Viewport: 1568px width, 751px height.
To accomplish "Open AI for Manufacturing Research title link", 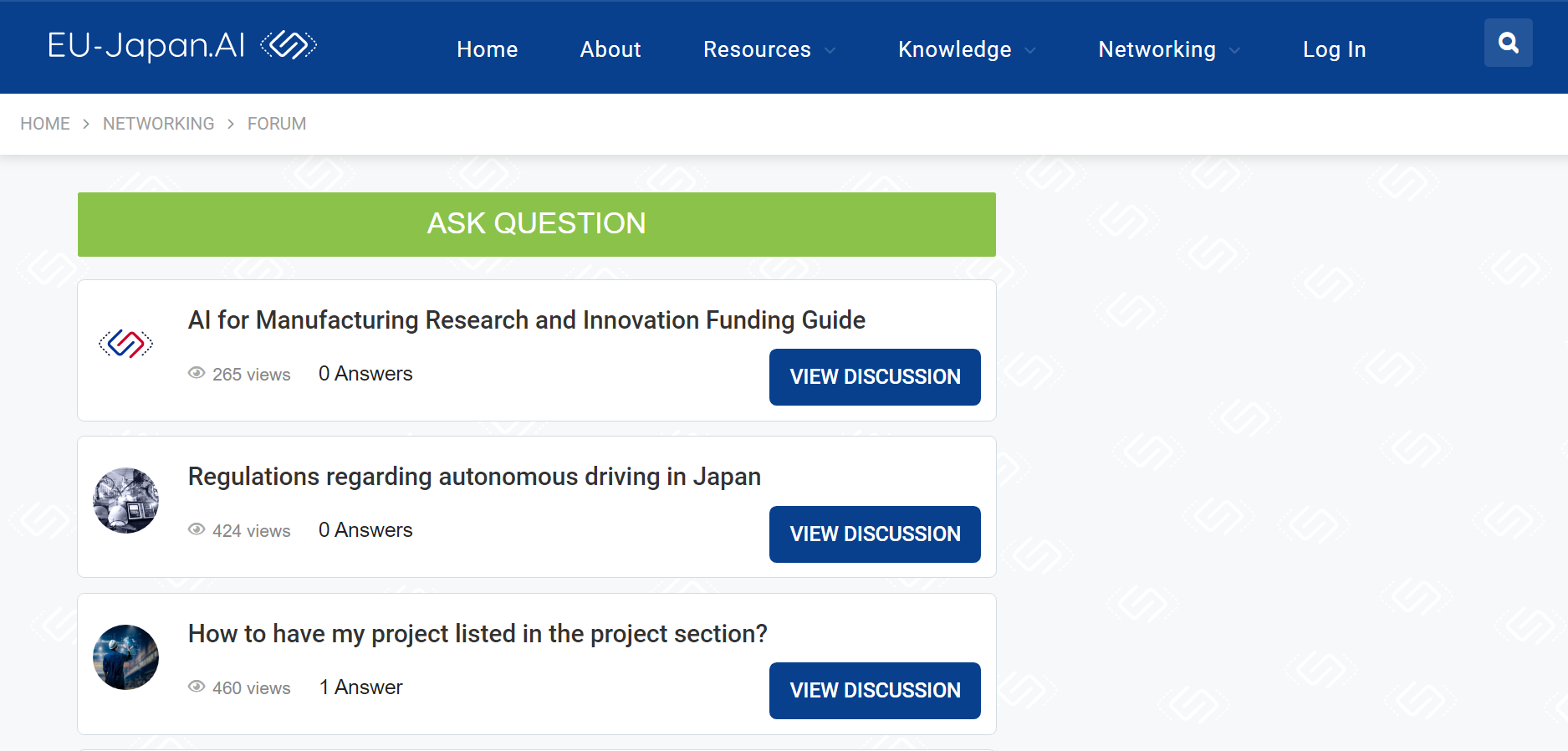I will coord(527,320).
